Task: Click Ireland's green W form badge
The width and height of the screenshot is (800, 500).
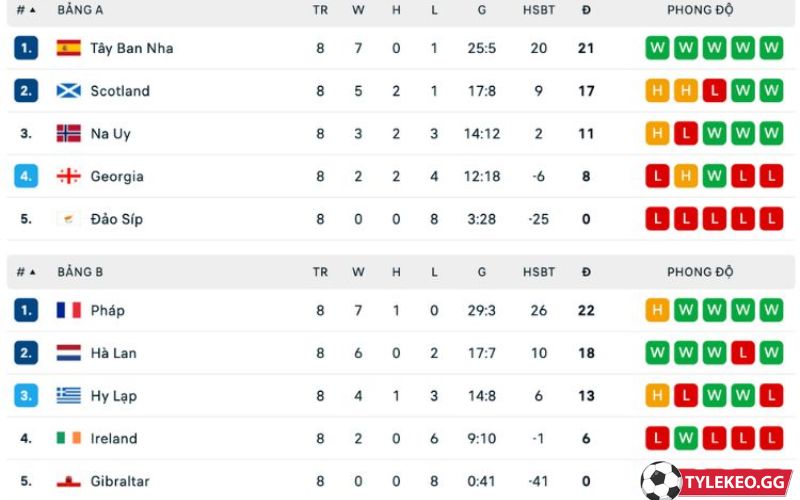Action: click(x=685, y=438)
